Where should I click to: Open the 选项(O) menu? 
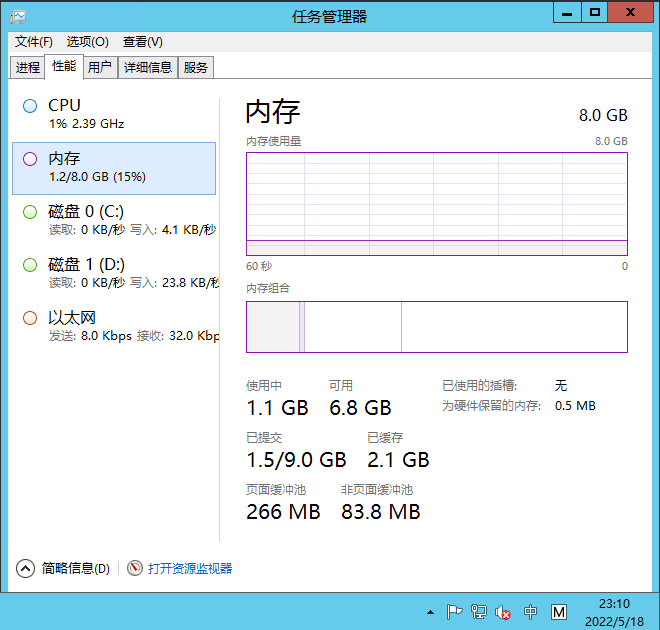coord(87,42)
